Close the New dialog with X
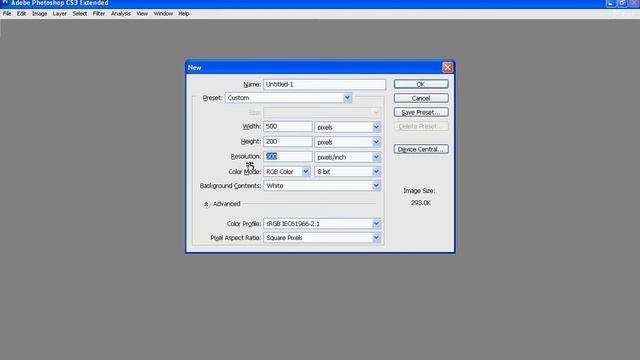This screenshot has height=360, width=640. (x=447, y=67)
